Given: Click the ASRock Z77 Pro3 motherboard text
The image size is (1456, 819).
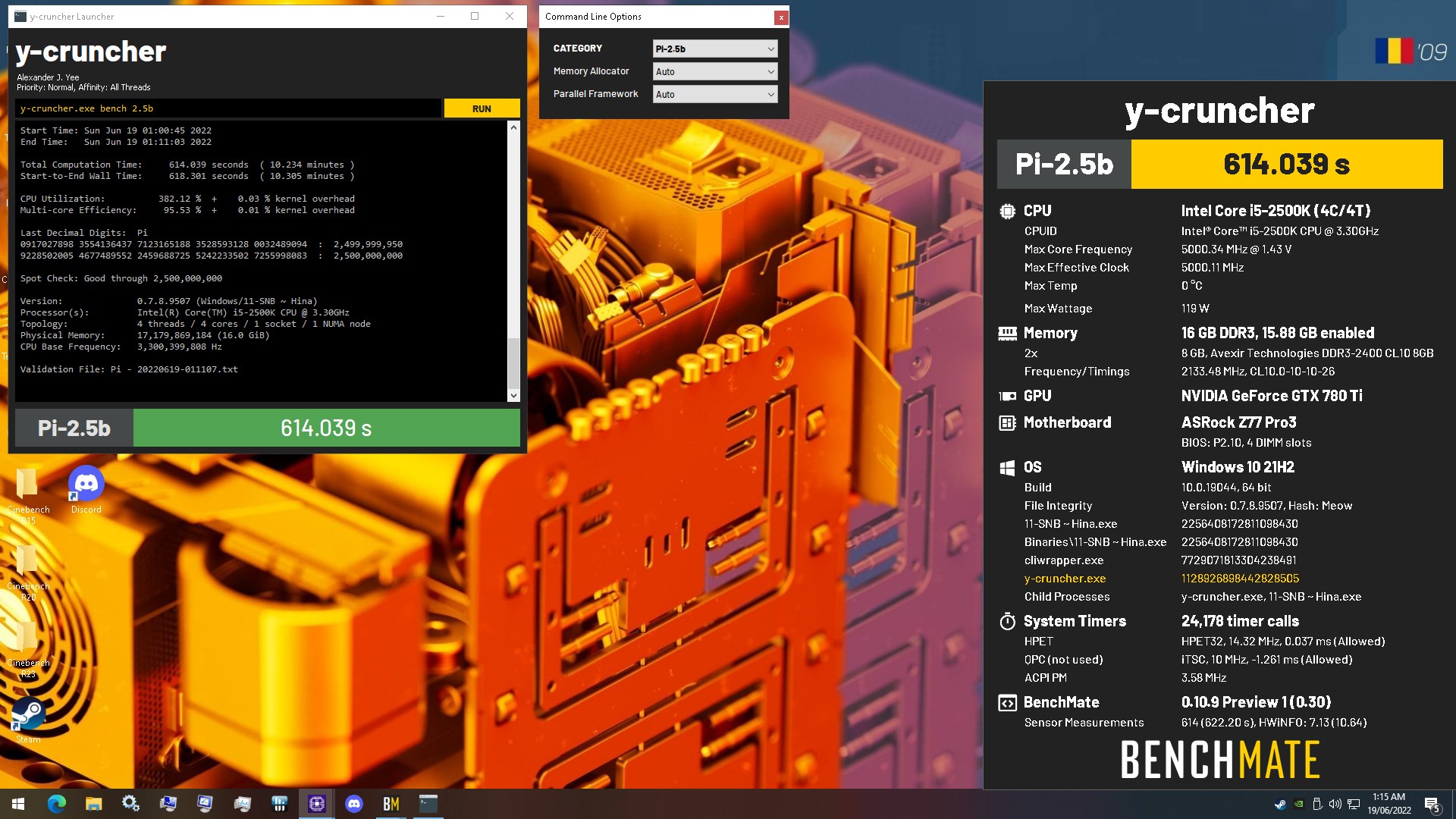Looking at the screenshot, I should pos(1238,422).
